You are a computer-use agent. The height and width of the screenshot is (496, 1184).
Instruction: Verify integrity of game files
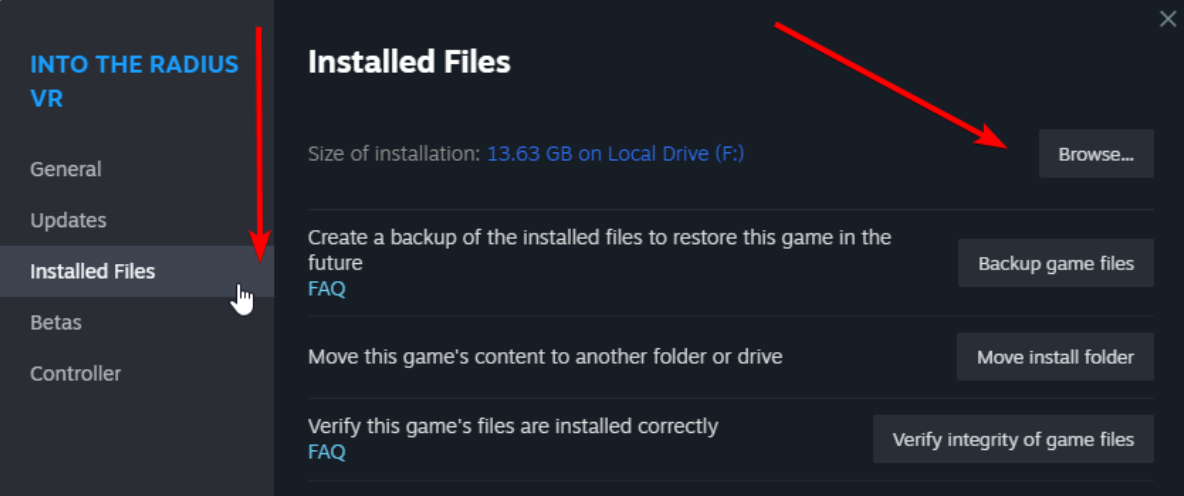click(1013, 439)
